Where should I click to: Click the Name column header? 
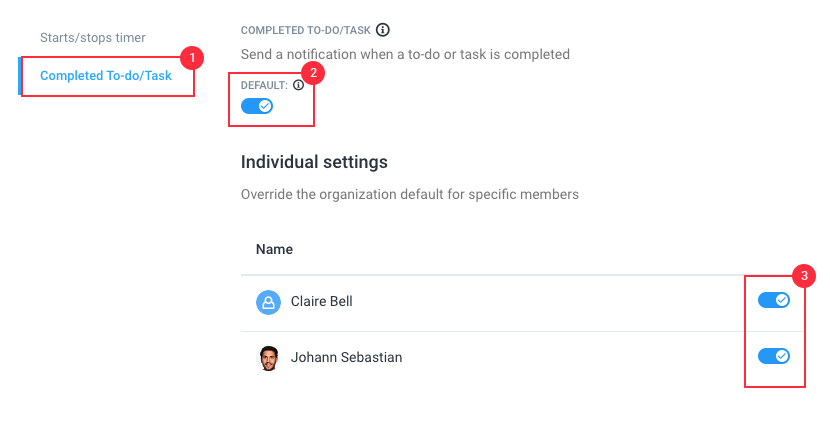[274, 249]
